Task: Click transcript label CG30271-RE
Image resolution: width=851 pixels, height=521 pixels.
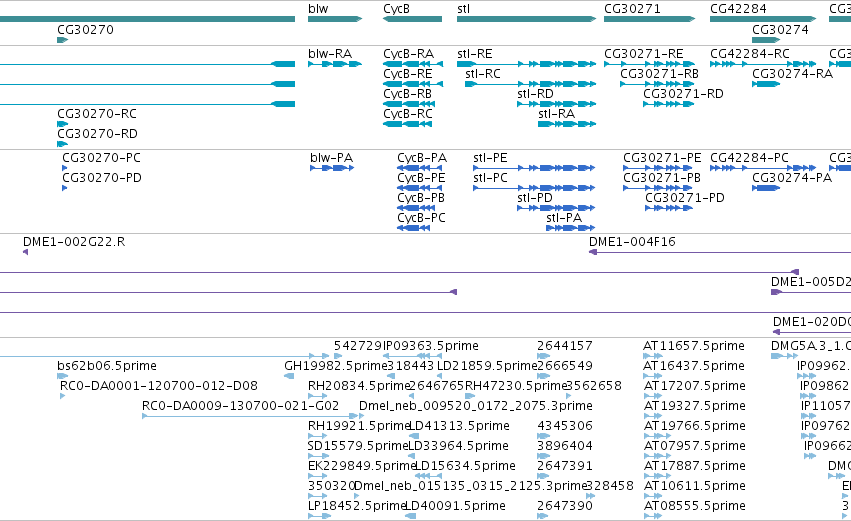Action: click(x=644, y=54)
